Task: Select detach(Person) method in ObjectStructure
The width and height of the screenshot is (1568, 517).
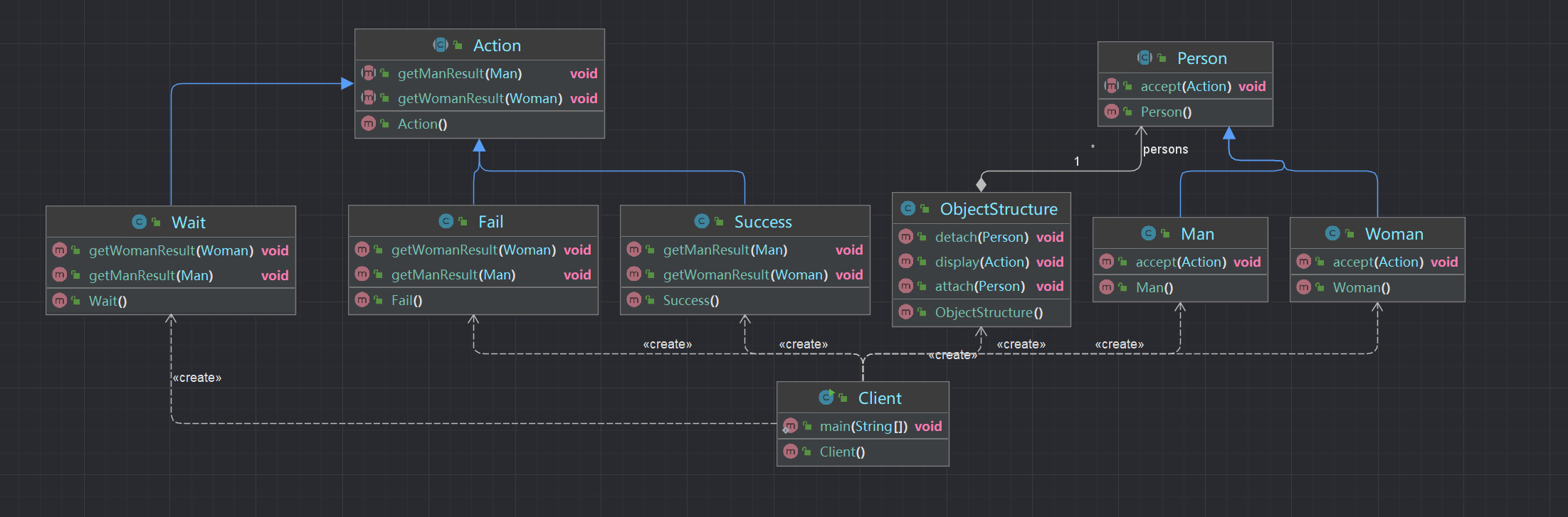Action: tap(982, 237)
